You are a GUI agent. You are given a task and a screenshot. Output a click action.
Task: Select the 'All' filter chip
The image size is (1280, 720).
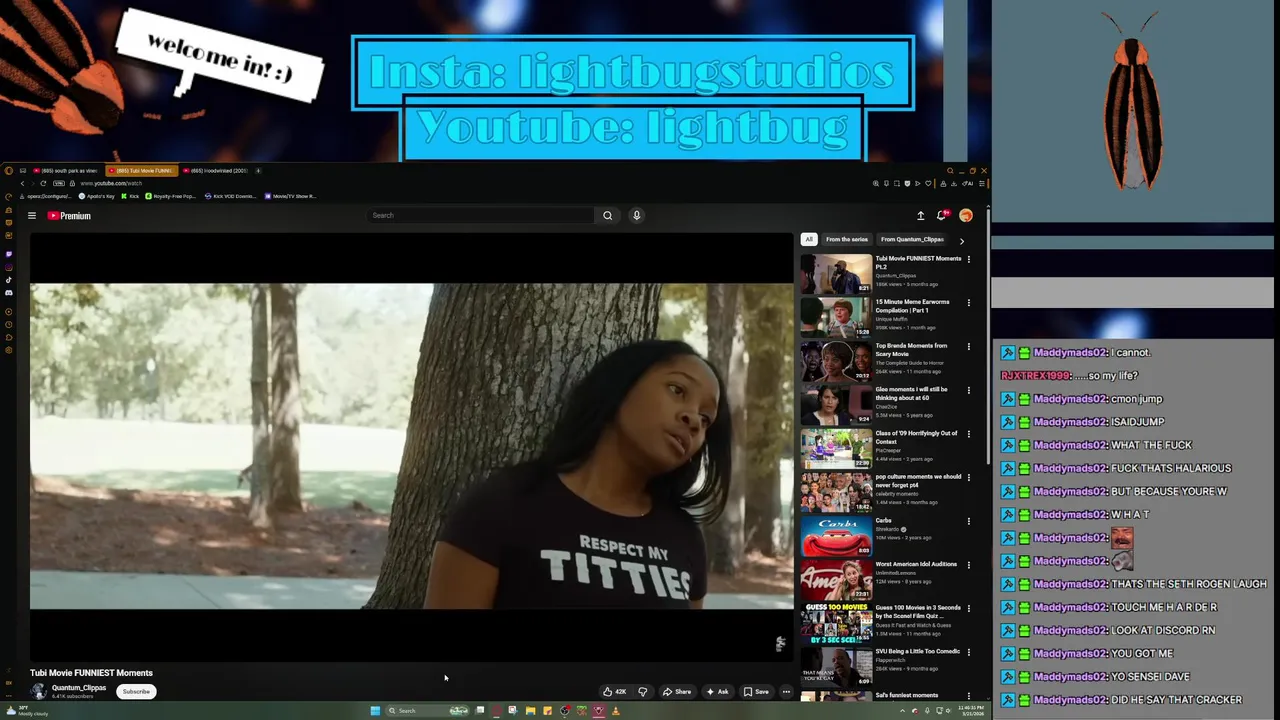pos(809,239)
